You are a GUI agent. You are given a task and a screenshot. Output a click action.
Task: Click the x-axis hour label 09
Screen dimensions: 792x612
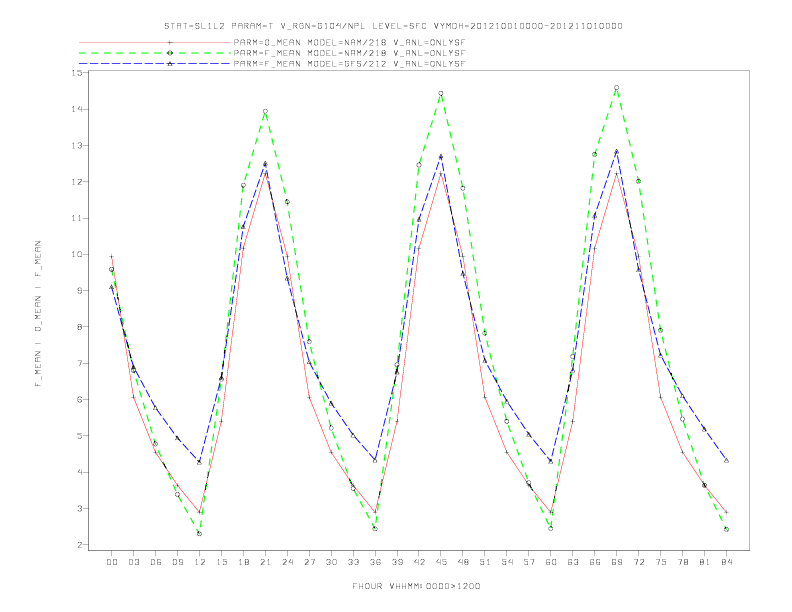coord(177,562)
